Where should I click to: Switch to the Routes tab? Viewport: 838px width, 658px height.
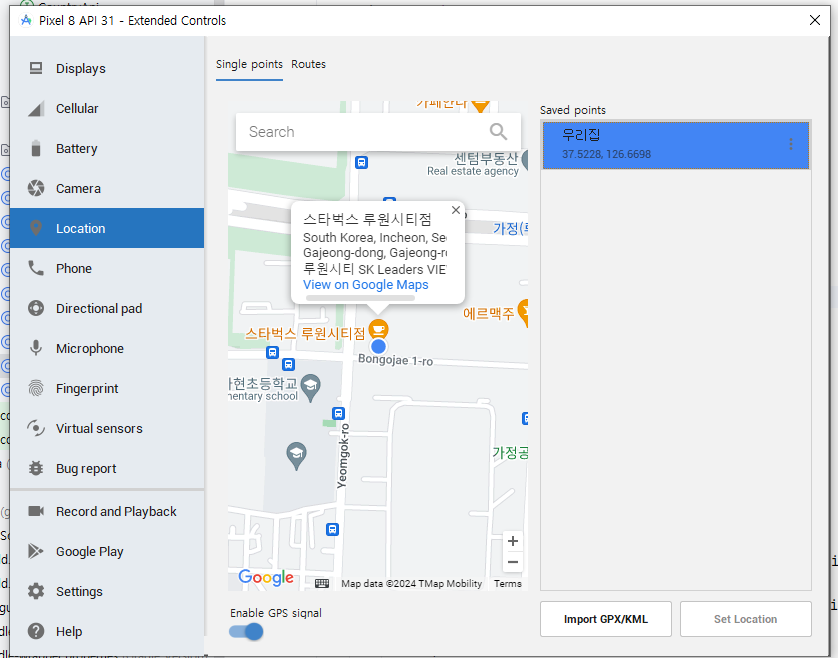tap(308, 64)
